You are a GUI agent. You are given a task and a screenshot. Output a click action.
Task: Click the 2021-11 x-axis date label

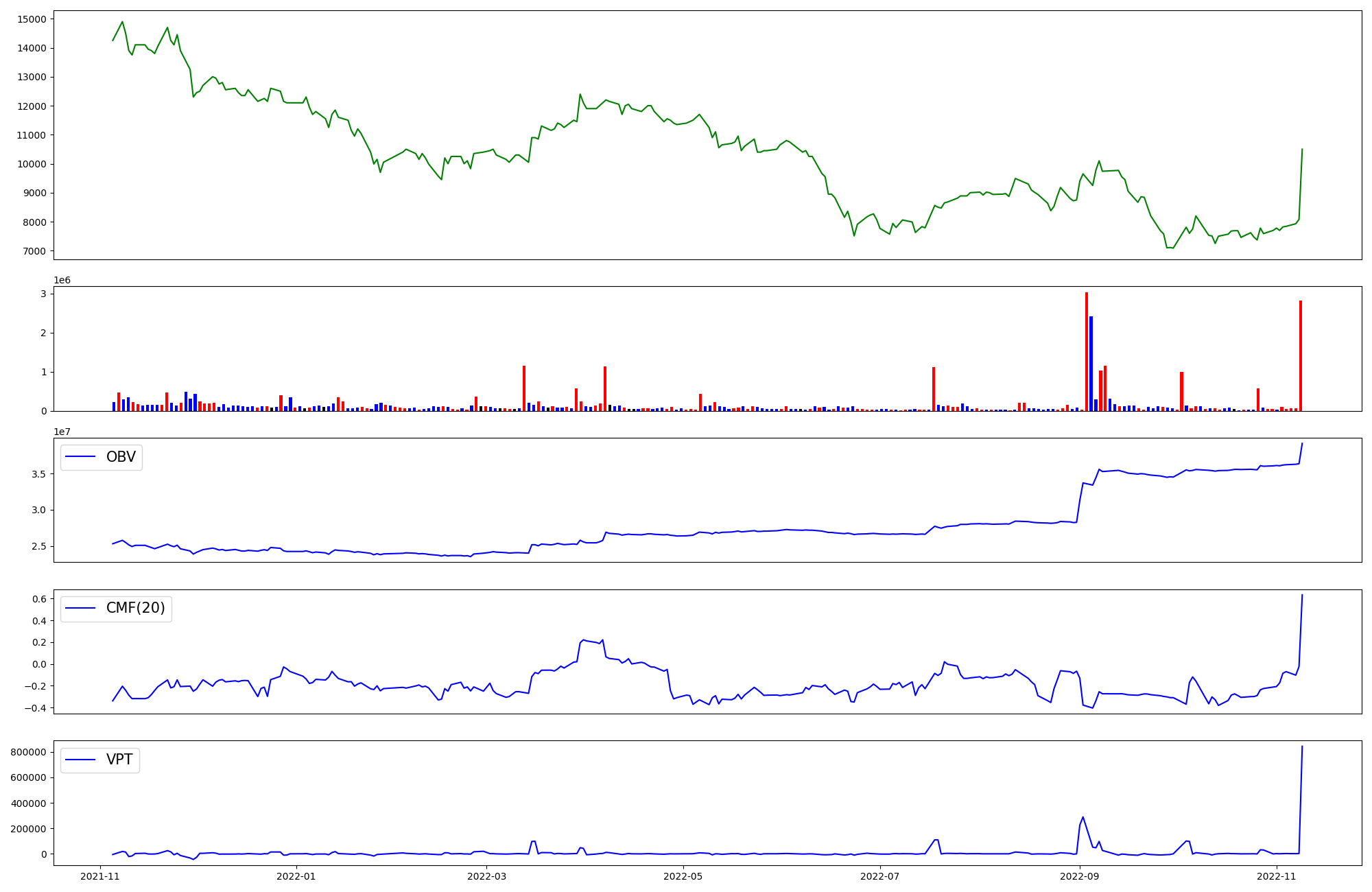[100, 876]
